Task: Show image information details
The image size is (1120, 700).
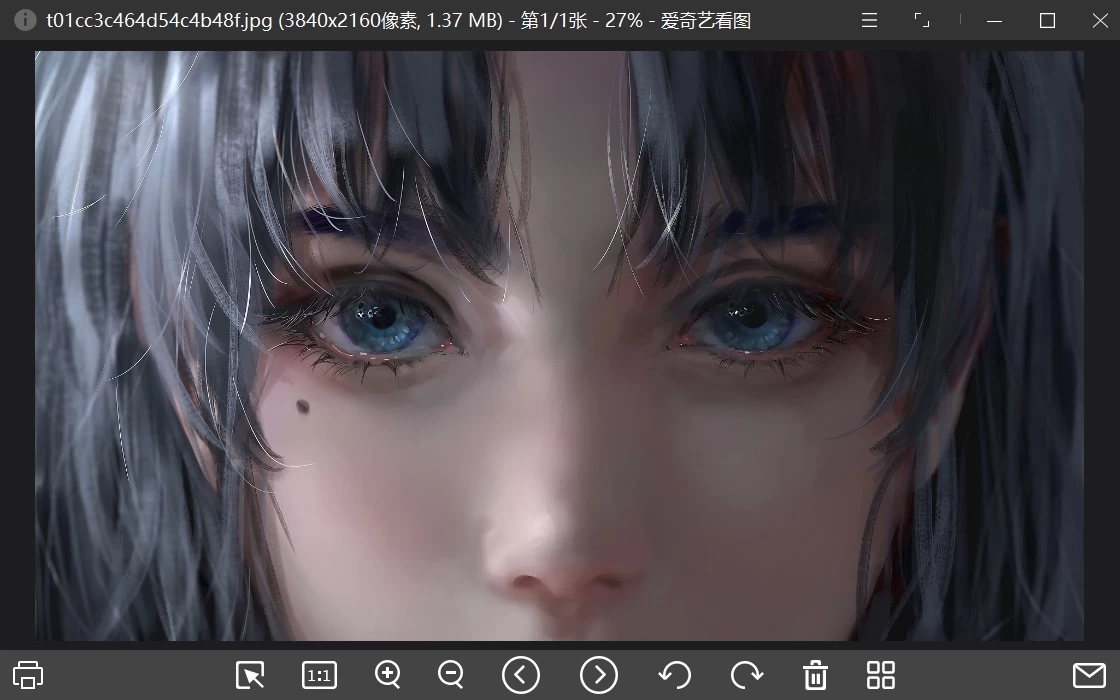Action: click(24, 19)
